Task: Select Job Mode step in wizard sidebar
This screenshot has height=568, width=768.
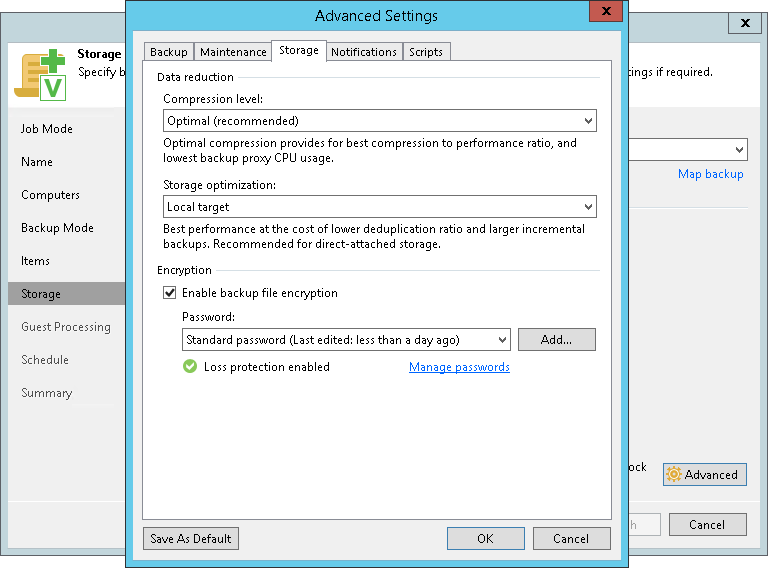Action: (47, 129)
